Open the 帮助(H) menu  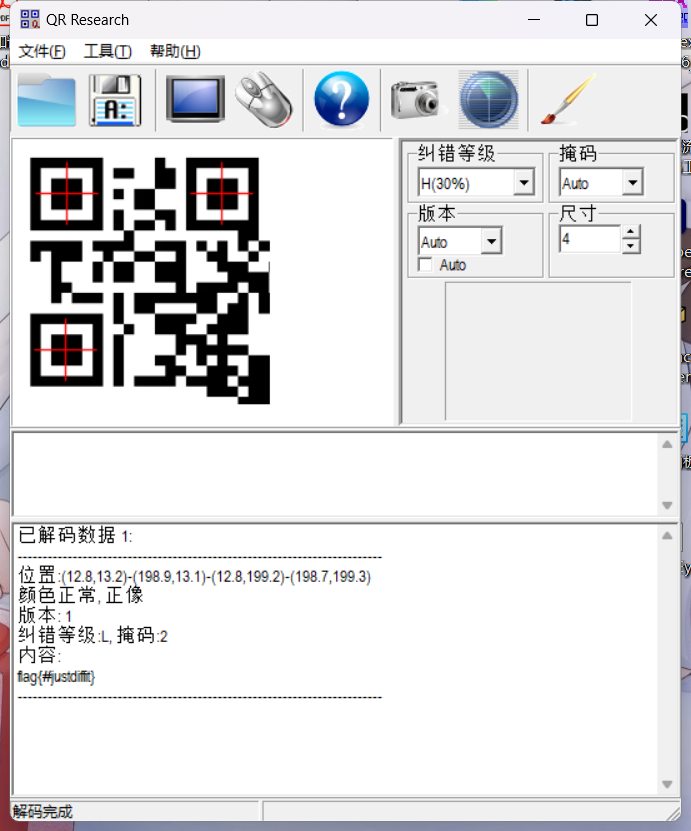tap(175, 52)
